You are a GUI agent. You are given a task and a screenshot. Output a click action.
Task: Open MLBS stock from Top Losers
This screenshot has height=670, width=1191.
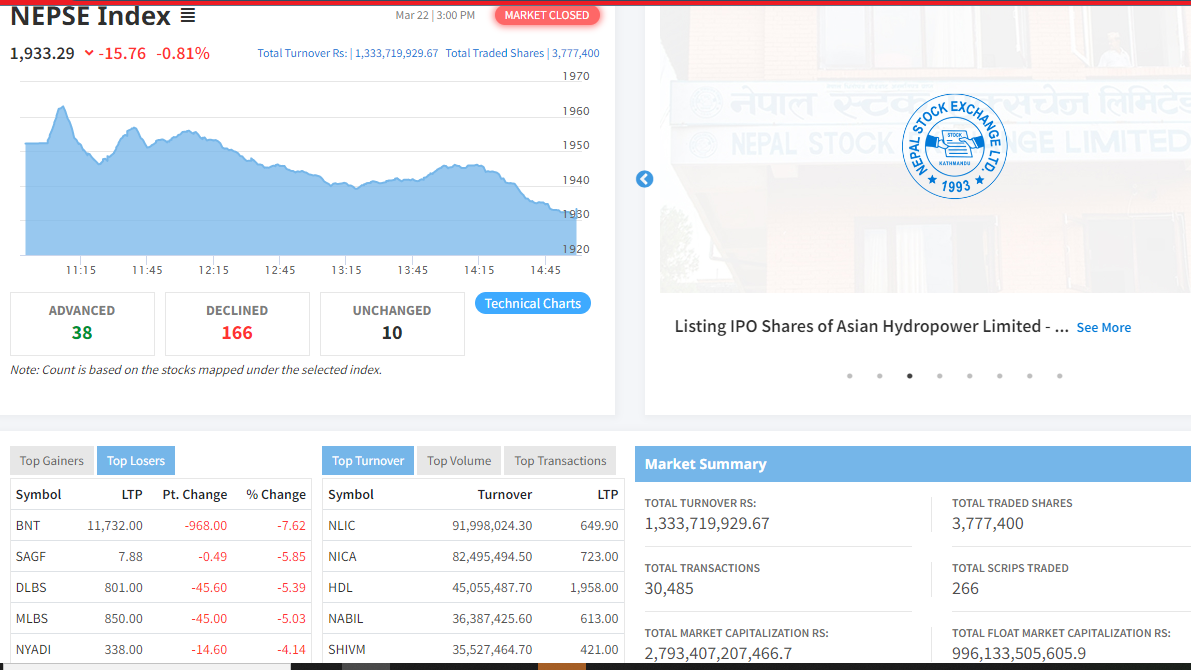[32, 619]
